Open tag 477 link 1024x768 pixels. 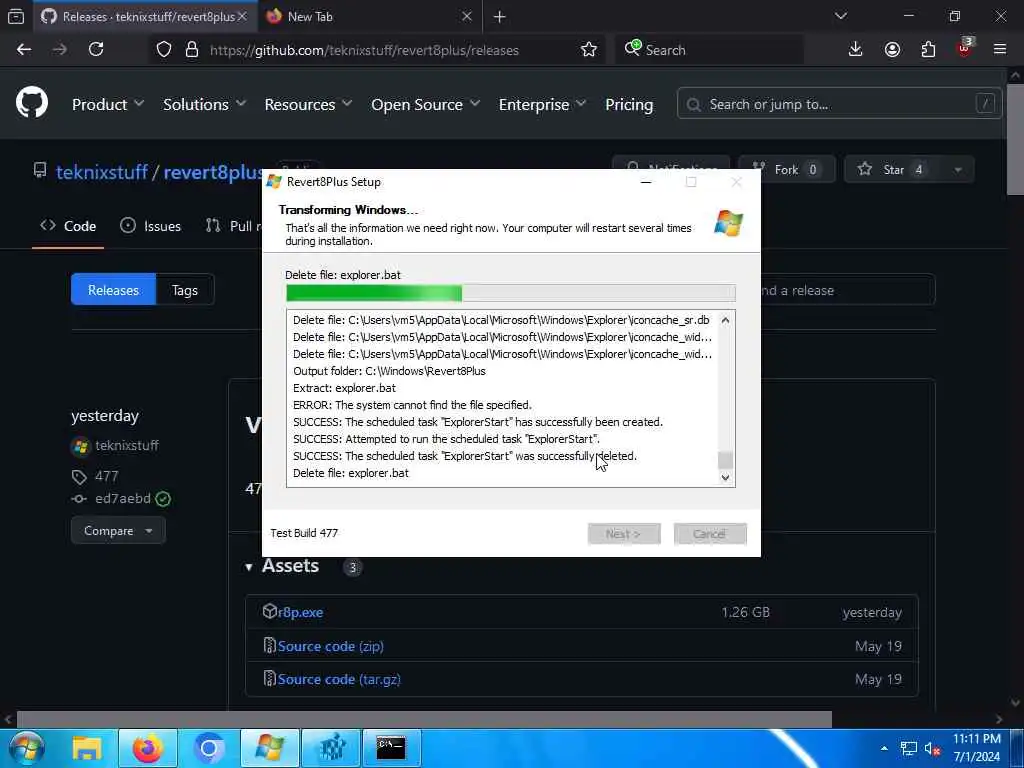[x=106, y=476]
